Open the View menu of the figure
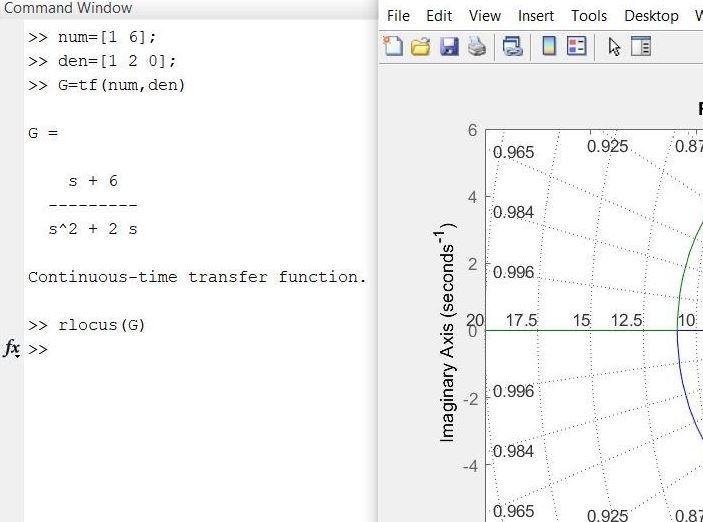 pos(485,16)
